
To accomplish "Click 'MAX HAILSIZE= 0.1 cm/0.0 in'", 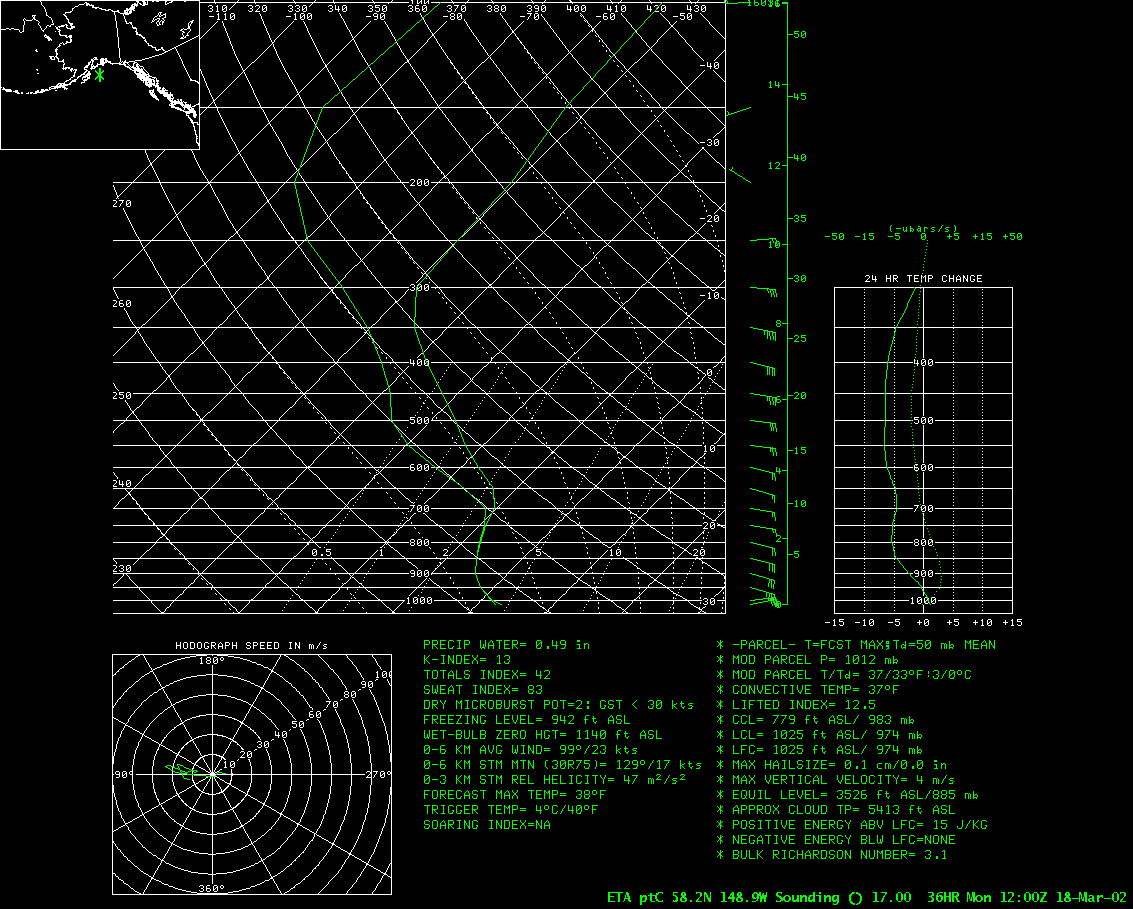I will [832, 764].
